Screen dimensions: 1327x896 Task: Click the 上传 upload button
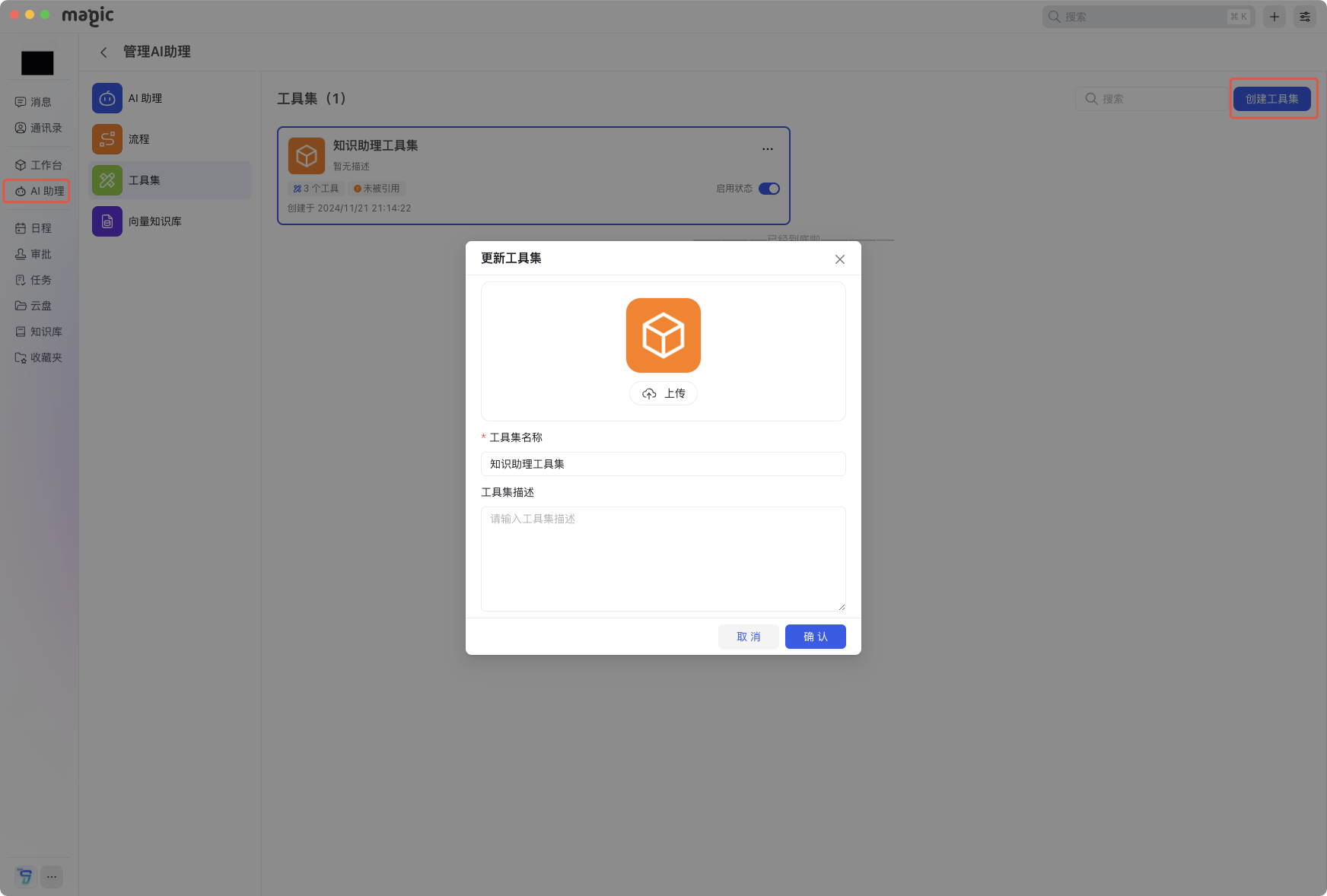(x=663, y=393)
